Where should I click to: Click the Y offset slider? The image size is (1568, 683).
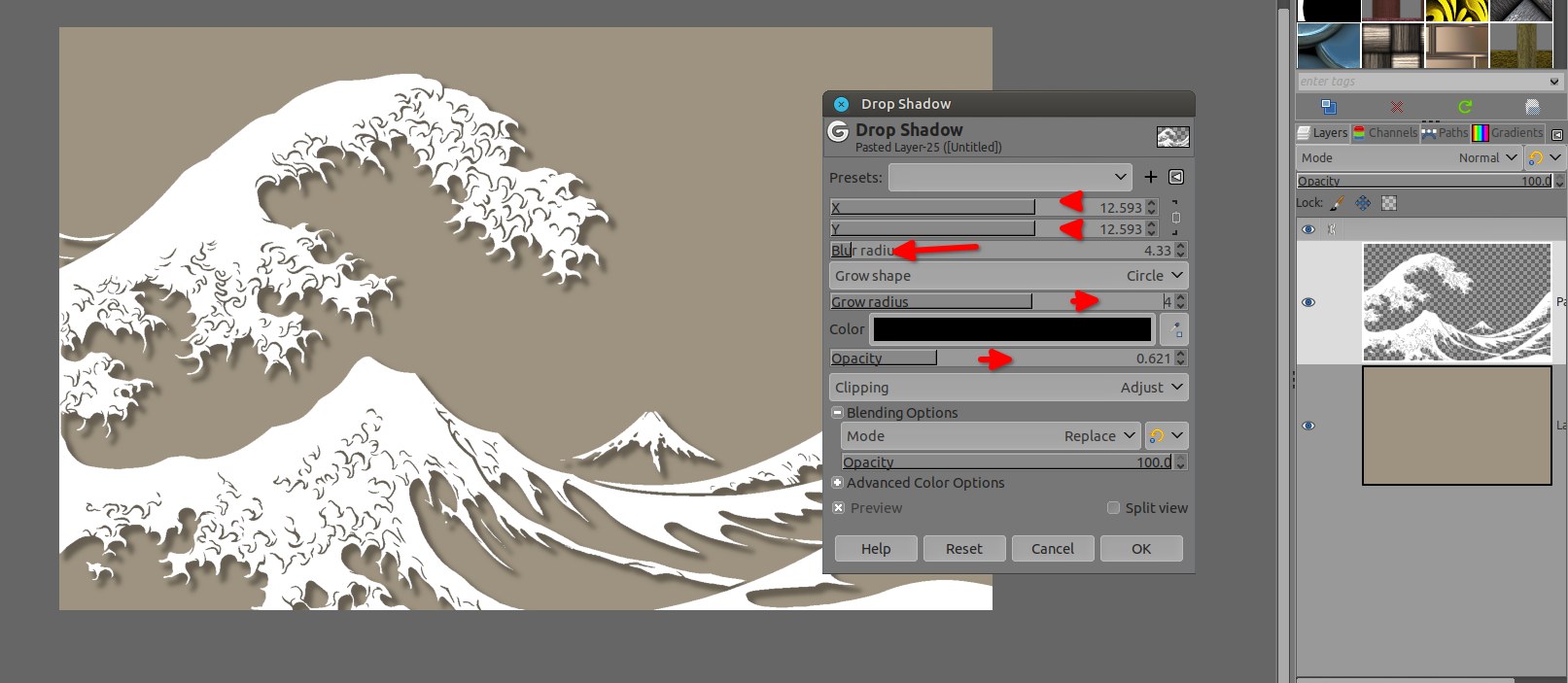[987, 228]
